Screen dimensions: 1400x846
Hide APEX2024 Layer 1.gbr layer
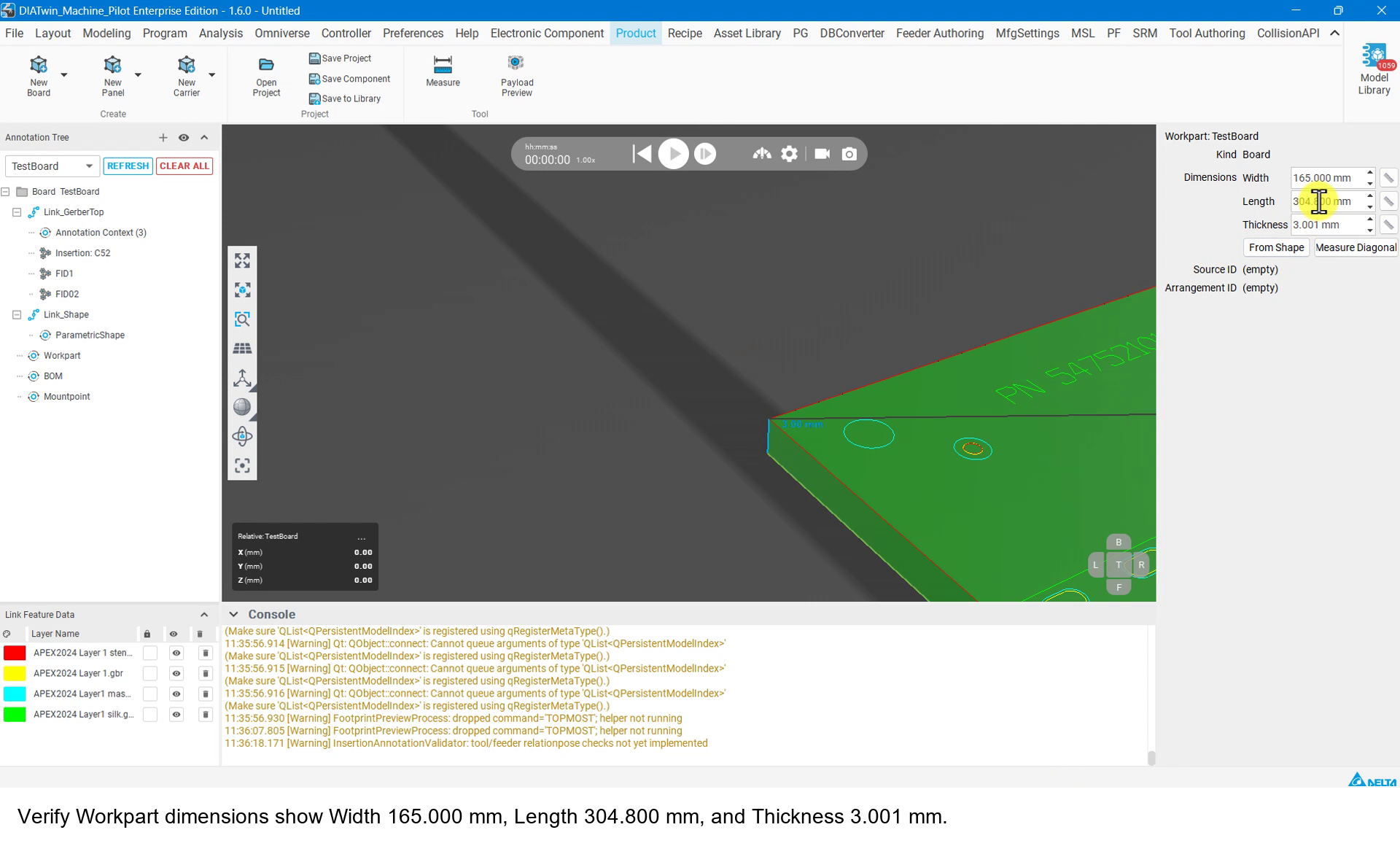176,674
